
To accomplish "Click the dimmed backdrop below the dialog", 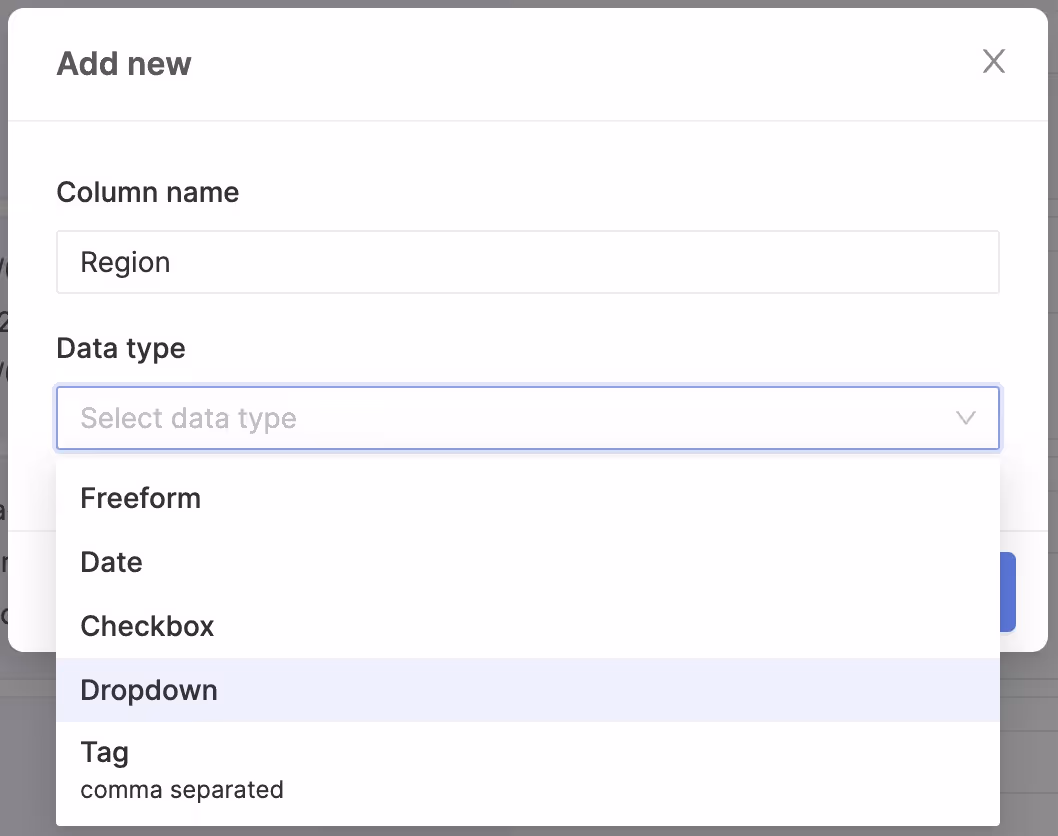I will point(1028,750).
